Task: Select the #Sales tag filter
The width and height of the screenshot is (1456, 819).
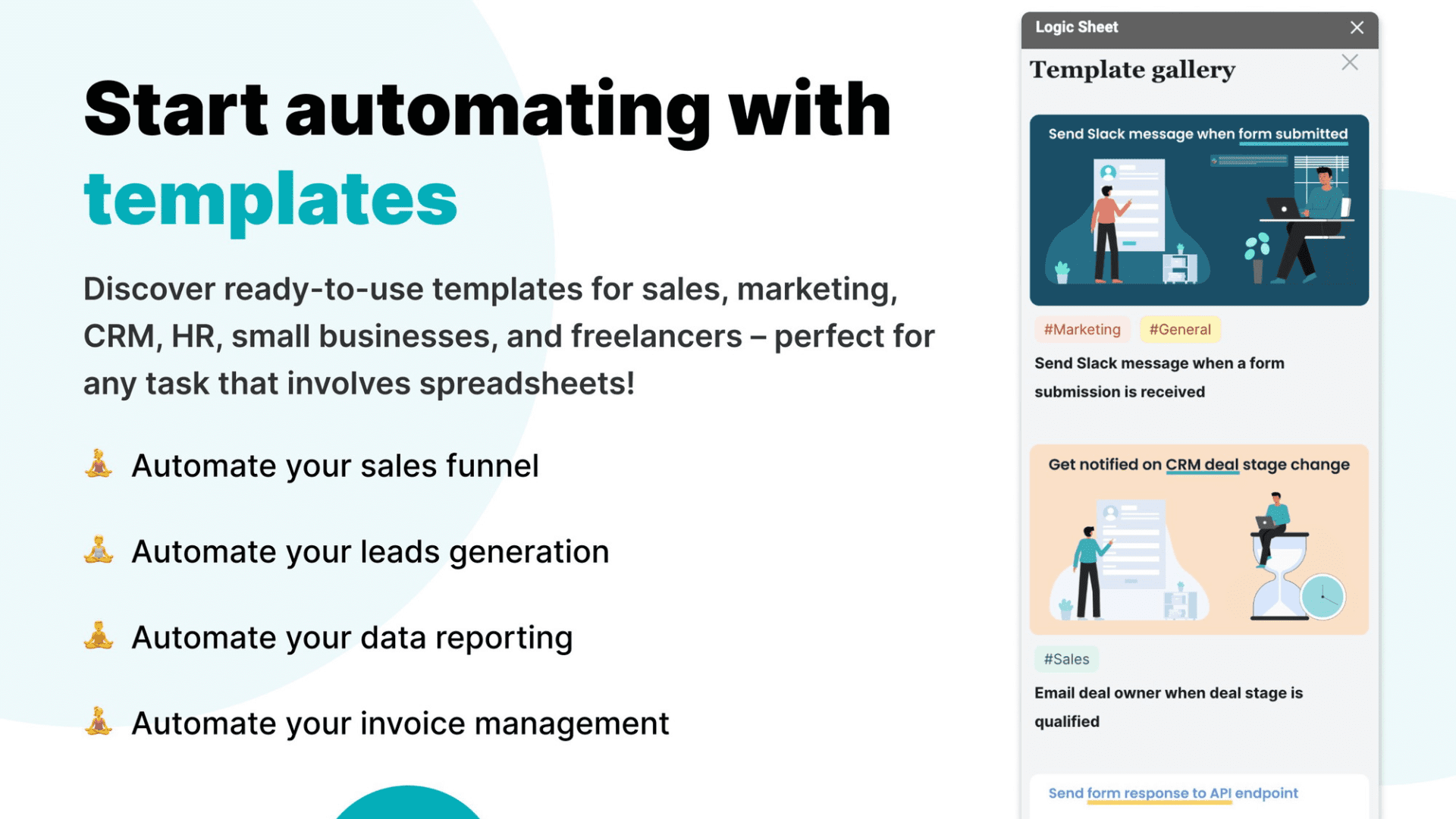Action: tap(1066, 659)
